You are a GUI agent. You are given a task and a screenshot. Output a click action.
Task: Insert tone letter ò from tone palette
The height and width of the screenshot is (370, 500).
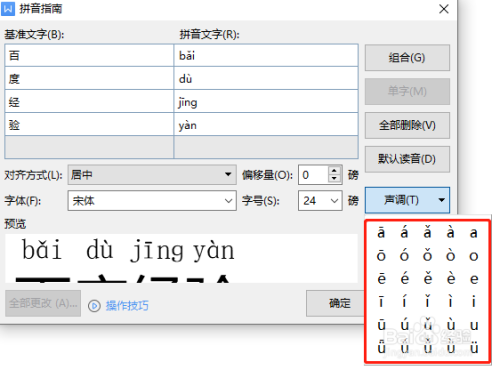click(451, 255)
